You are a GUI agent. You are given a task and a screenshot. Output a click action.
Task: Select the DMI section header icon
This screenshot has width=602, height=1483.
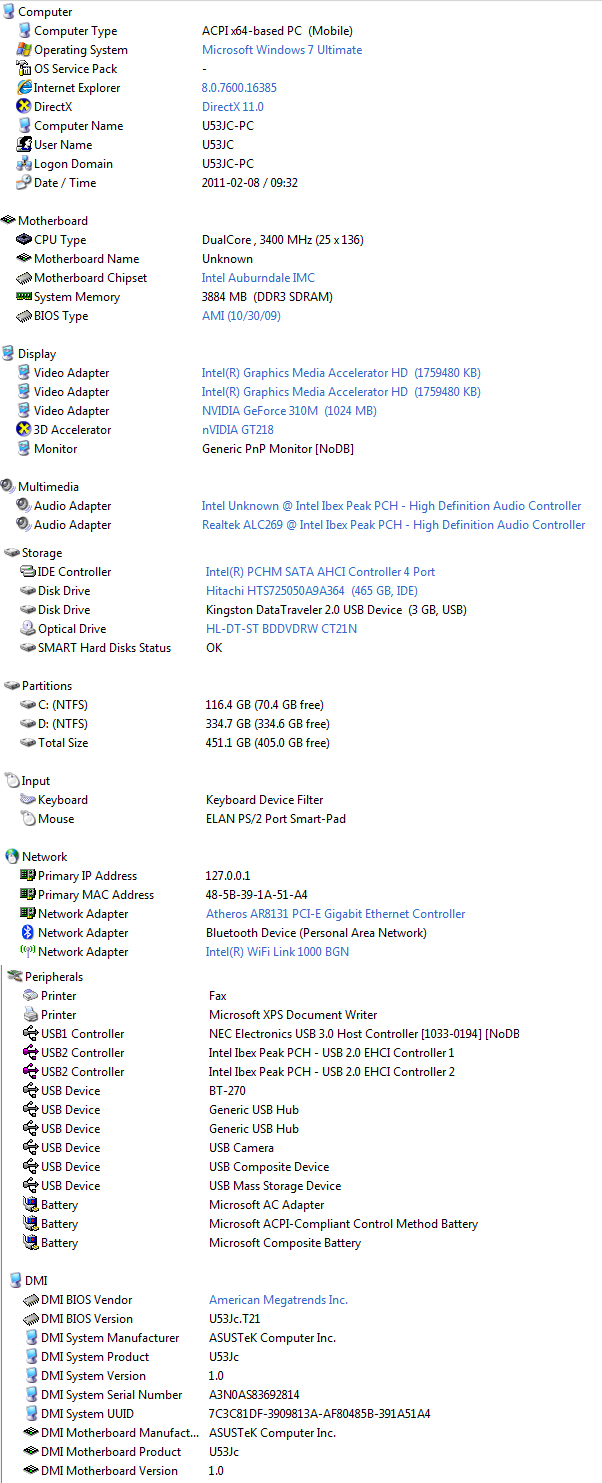(x=15, y=1281)
